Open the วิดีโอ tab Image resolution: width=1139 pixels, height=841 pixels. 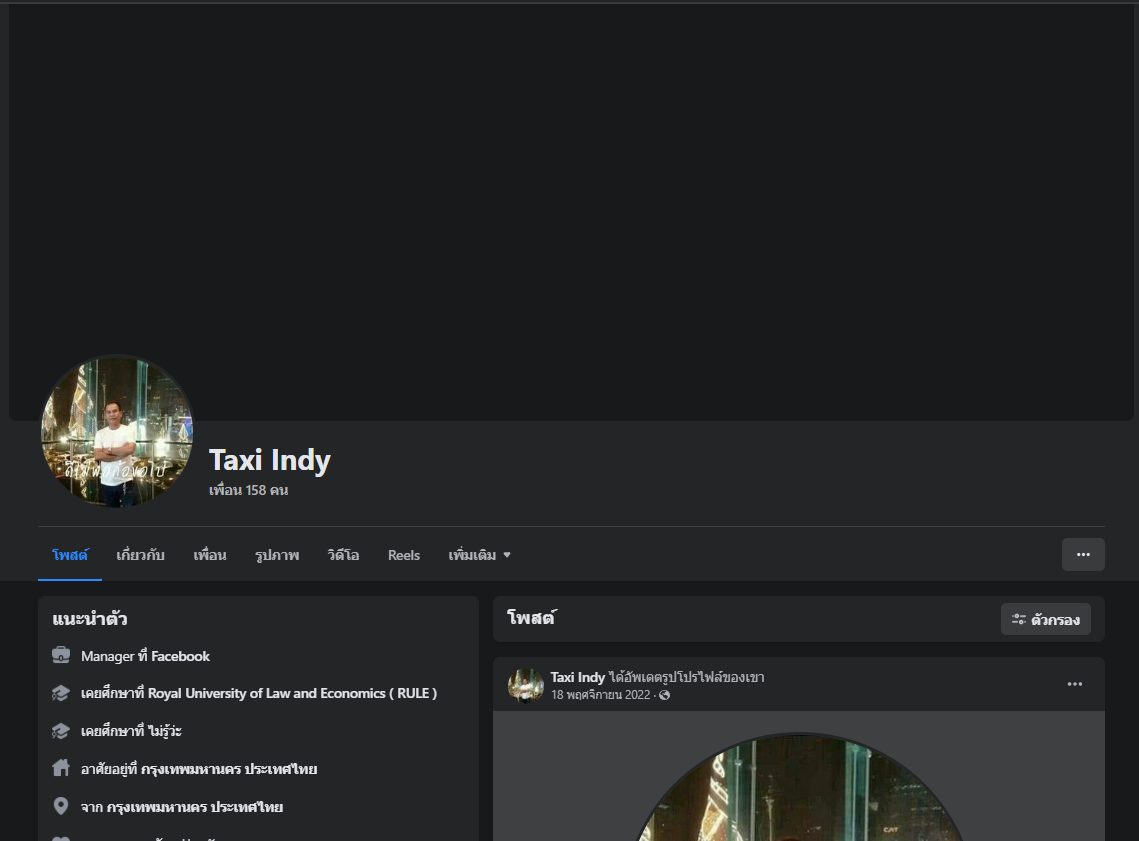pyautogui.click(x=343, y=555)
